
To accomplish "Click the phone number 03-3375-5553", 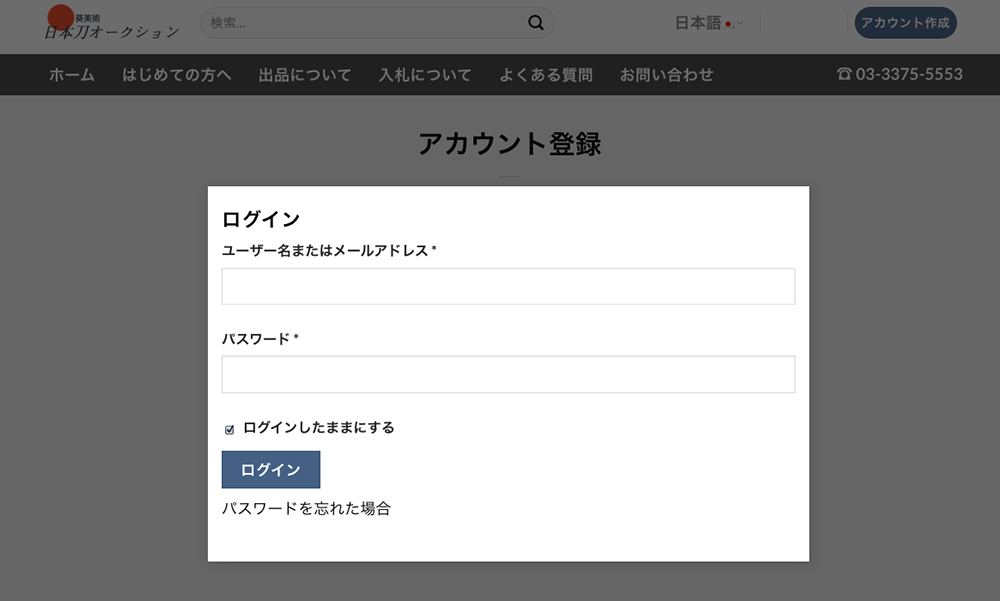I will 908,74.
